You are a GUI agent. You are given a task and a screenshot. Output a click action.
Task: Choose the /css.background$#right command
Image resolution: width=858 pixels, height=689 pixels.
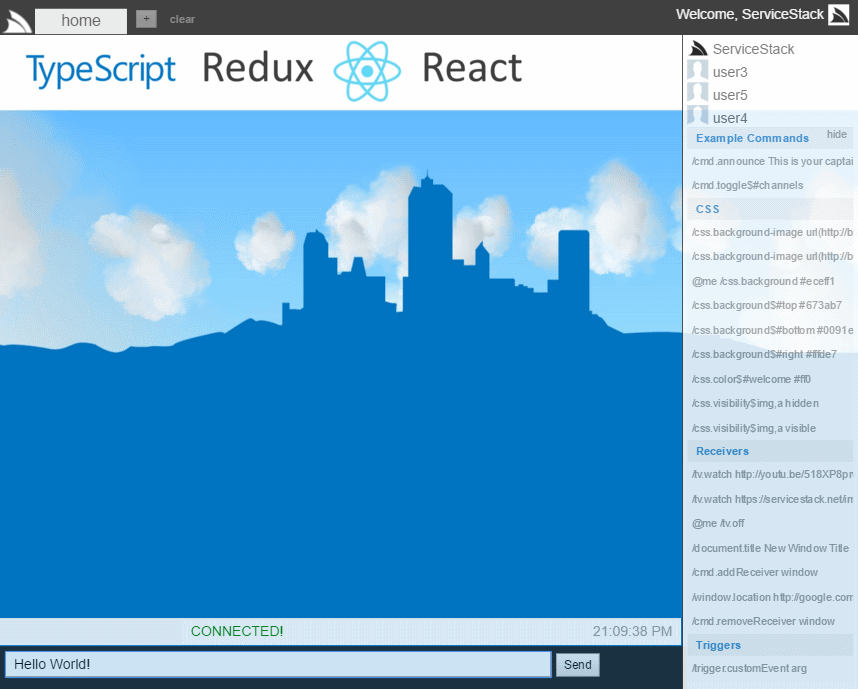click(764, 354)
